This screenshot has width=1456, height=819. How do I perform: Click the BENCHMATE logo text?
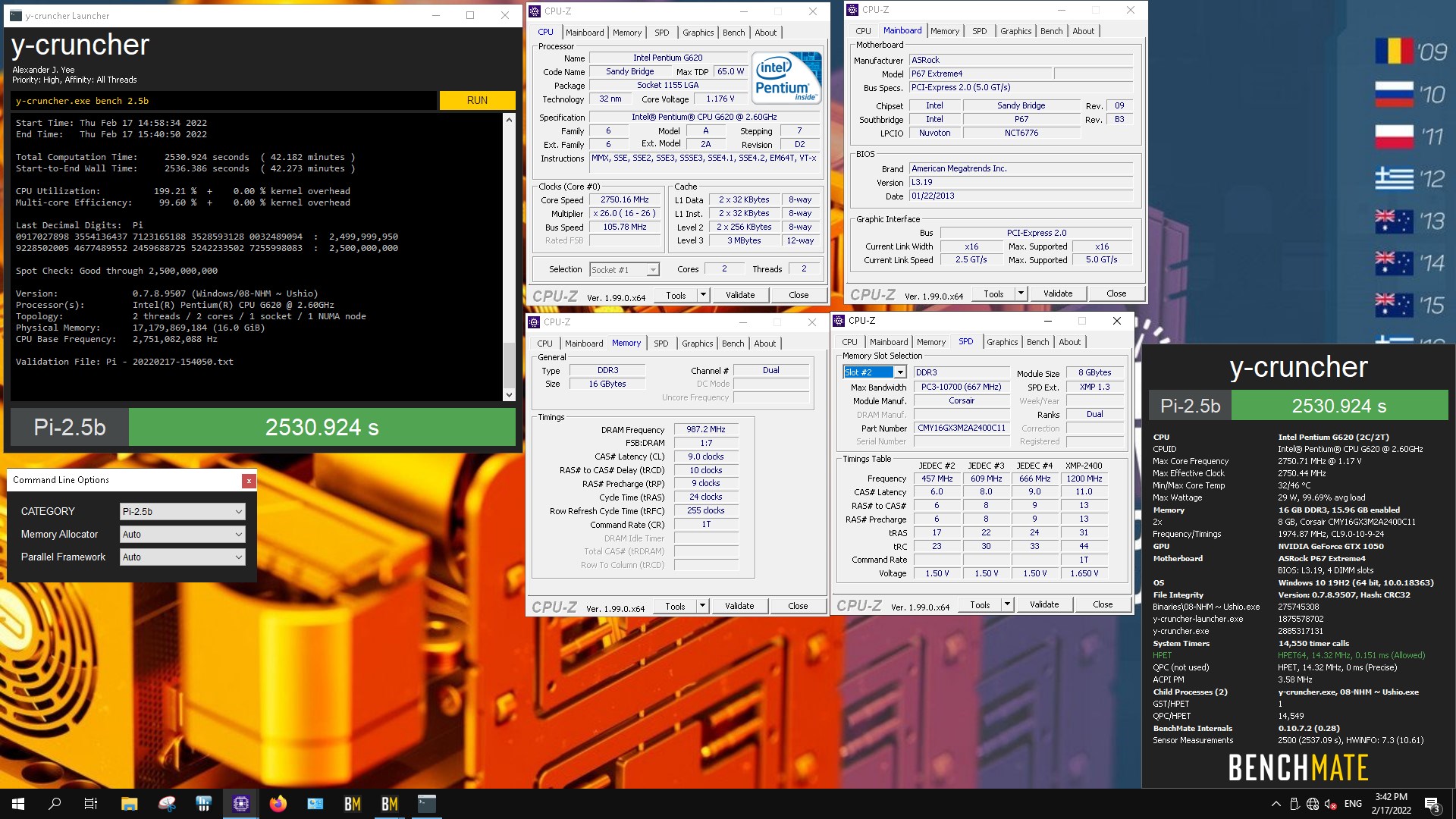coord(1298,767)
